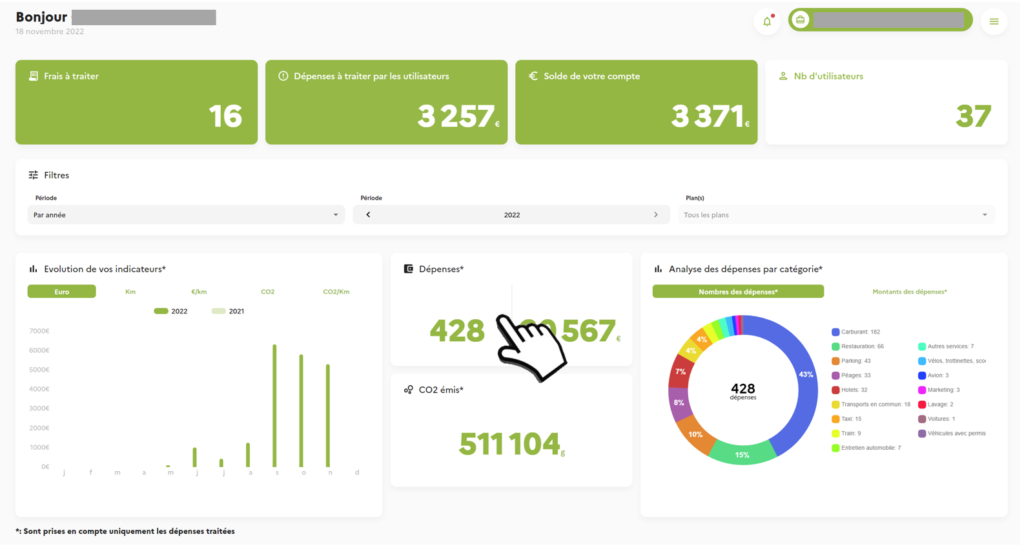Click the CO2 bubbles icon beside CO2 émis

pyautogui.click(x=408, y=390)
